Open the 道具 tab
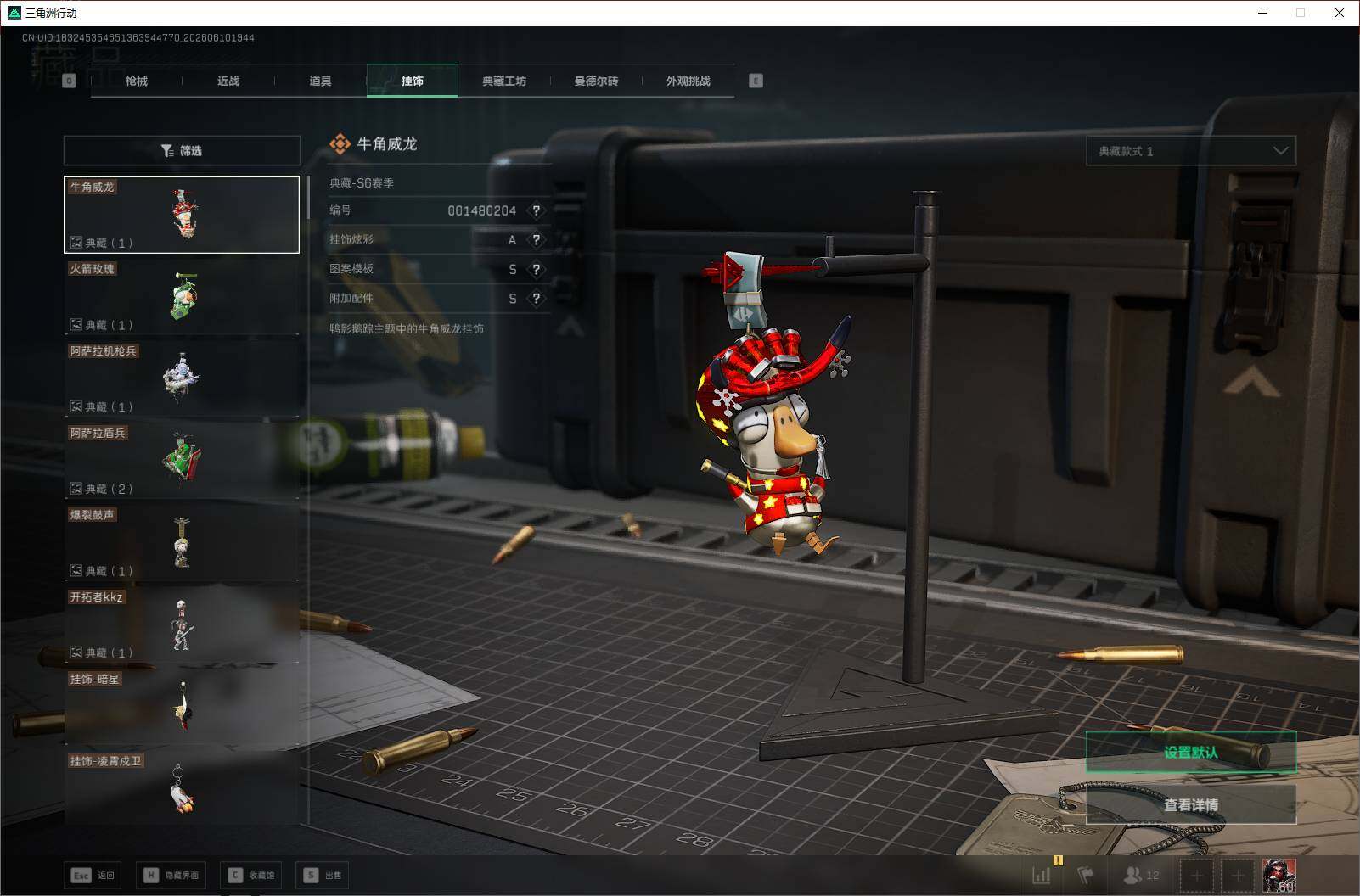The height and width of the screenshot is (896, 1360). [x=320, y=81]
